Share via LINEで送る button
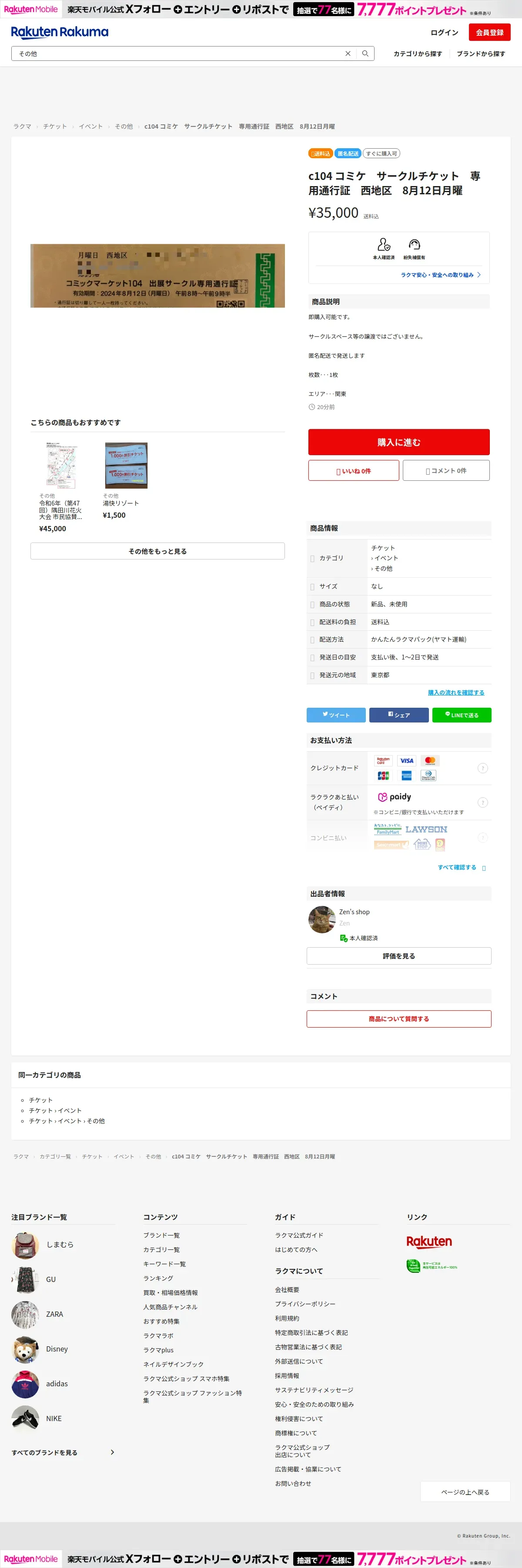Screen dimensions: 522x1568 coord(462,715)
